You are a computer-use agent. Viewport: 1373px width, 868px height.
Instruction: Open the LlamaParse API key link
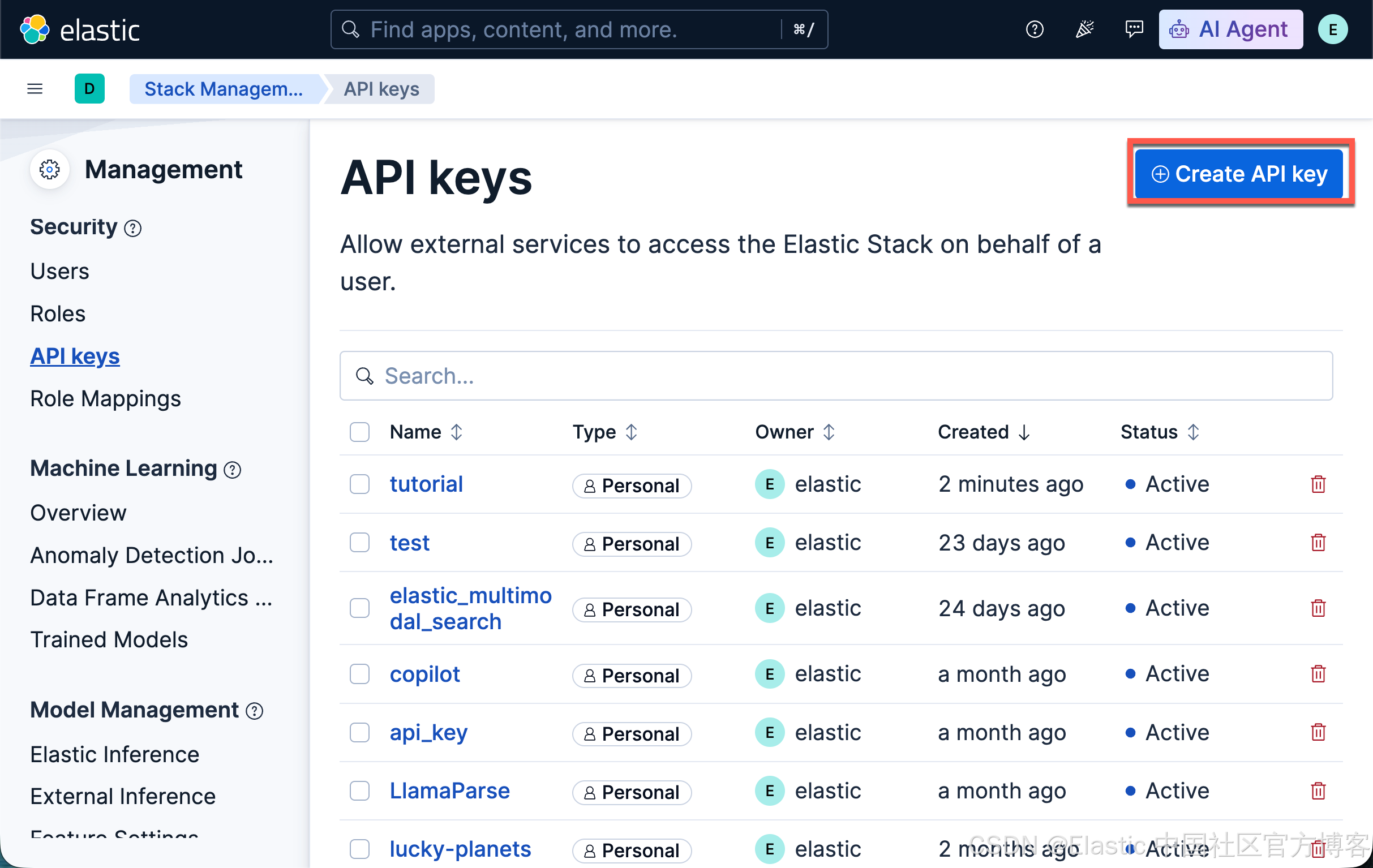coord(449,790)
